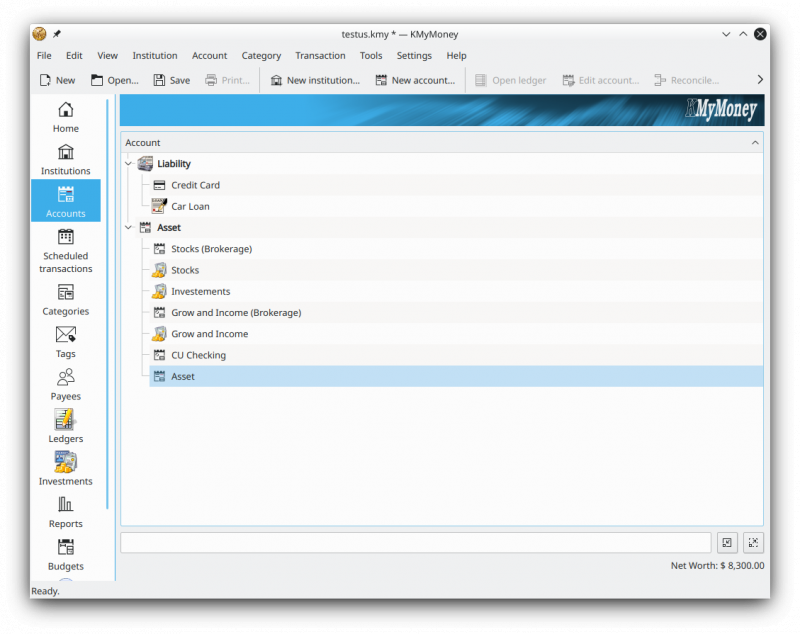Open the View menu
800x634 pixels.
[x=107, y=56]
